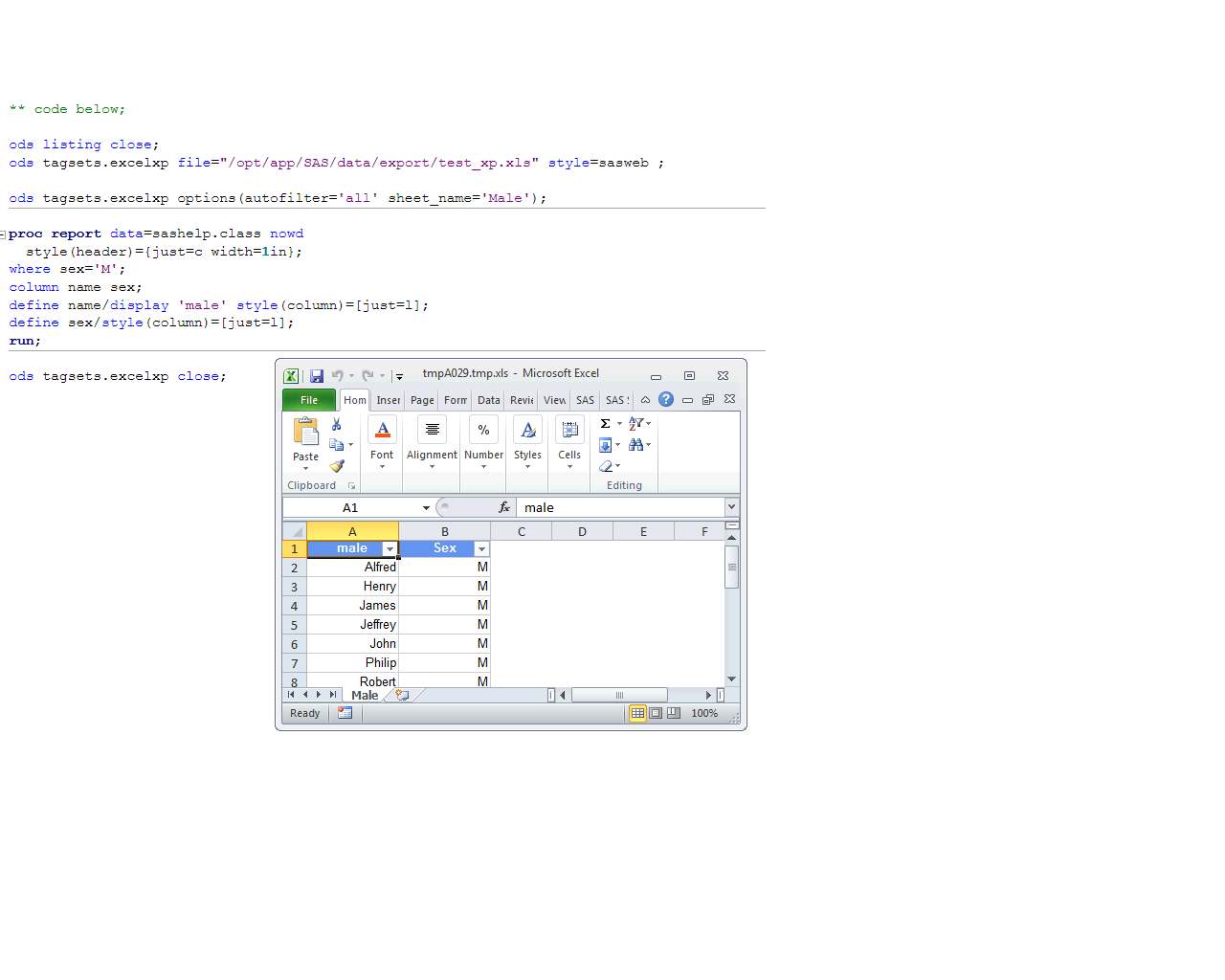Click the Insert Worksheet tab icon

(x=403, y=696)
